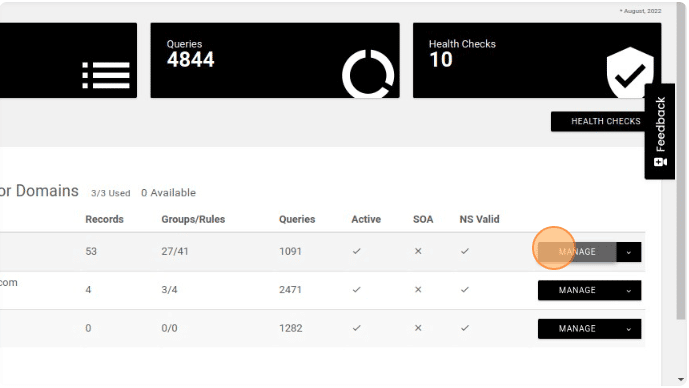
Task: Expand the dropdown arrow on the third row's MANAGE button
Action: [x=629, y=329]
